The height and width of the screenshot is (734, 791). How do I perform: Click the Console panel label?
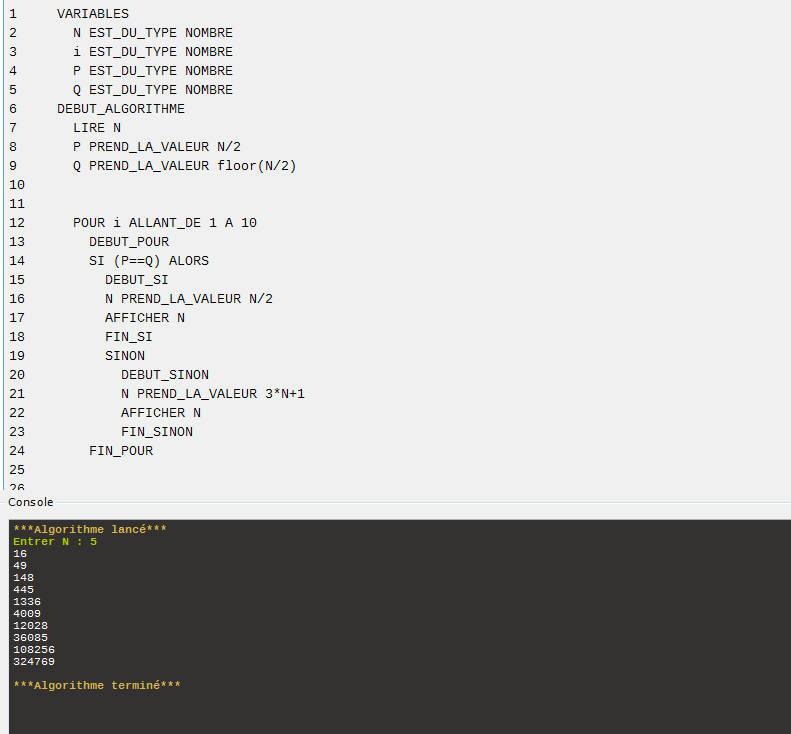point(30,502)
